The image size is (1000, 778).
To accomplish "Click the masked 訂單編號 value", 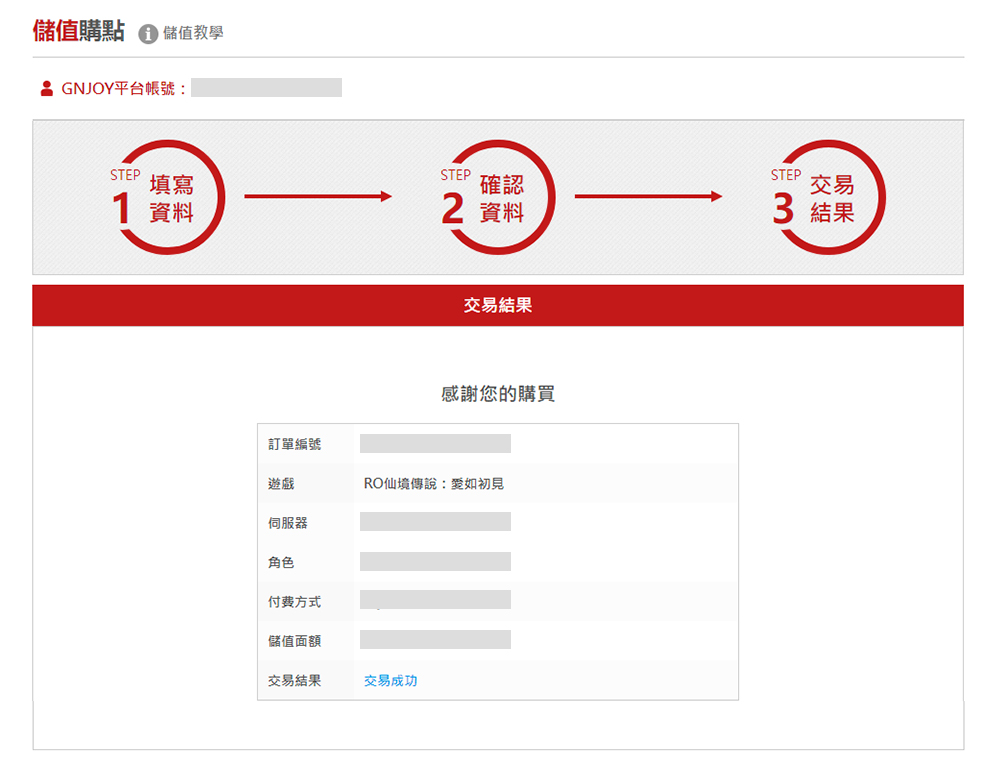I will [x=435, y=444].
